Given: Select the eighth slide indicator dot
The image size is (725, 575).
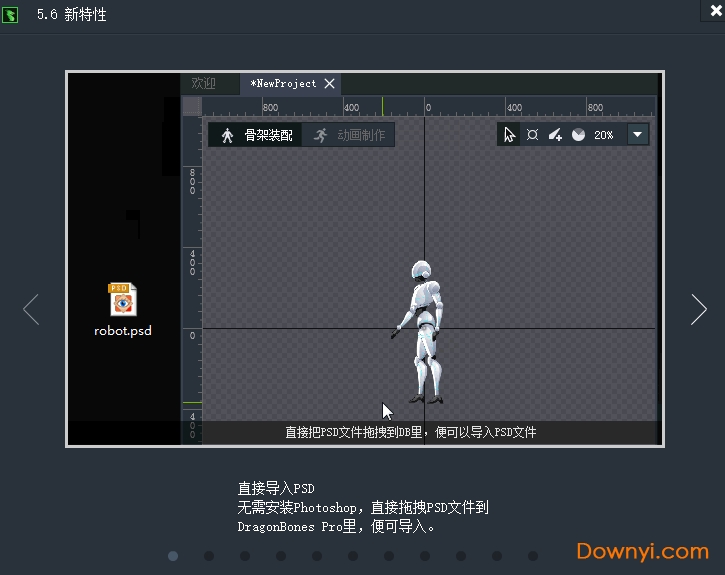Looking at the screenshot, I should pyautogui.click(x=425, y=556).
